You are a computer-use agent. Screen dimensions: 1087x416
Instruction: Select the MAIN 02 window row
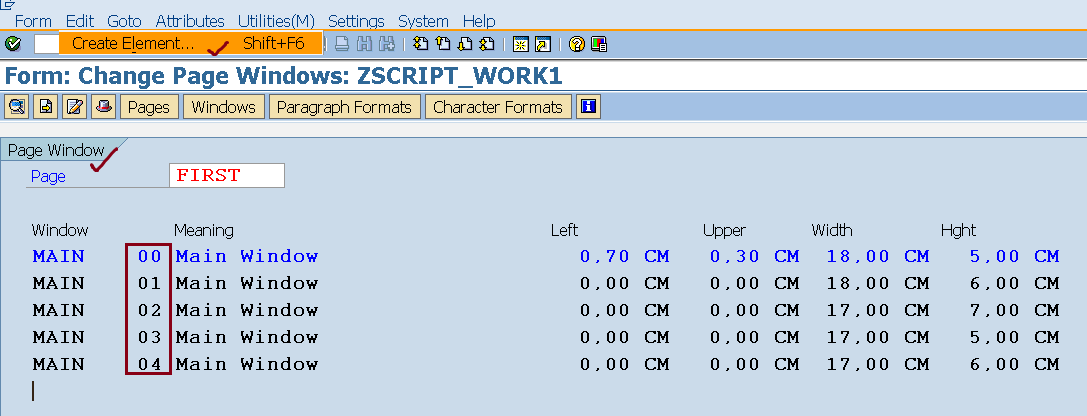pyautogui.click(x=59, y=310)
